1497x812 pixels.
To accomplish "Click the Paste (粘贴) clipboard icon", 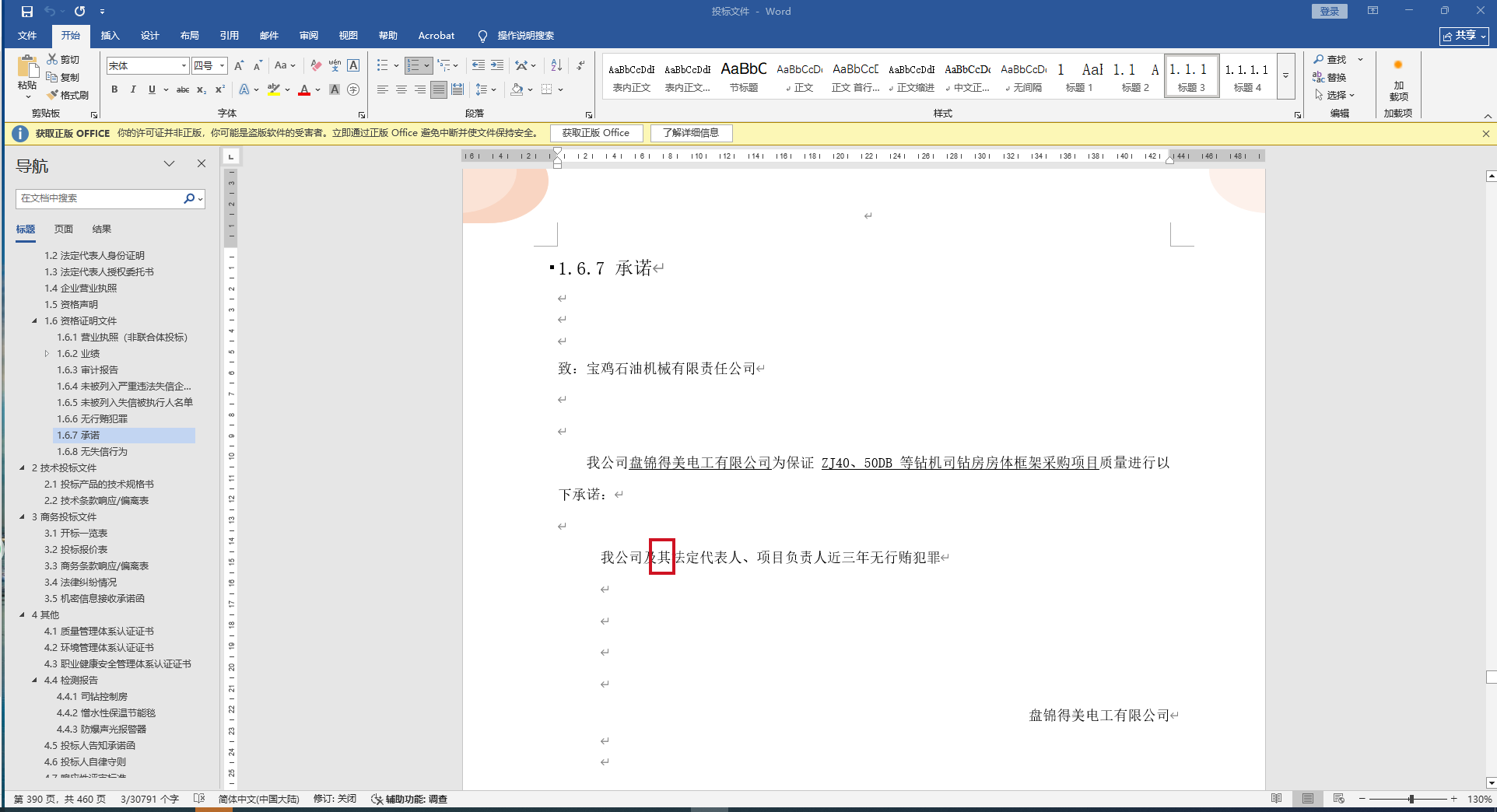I will [x=27, y=67].
